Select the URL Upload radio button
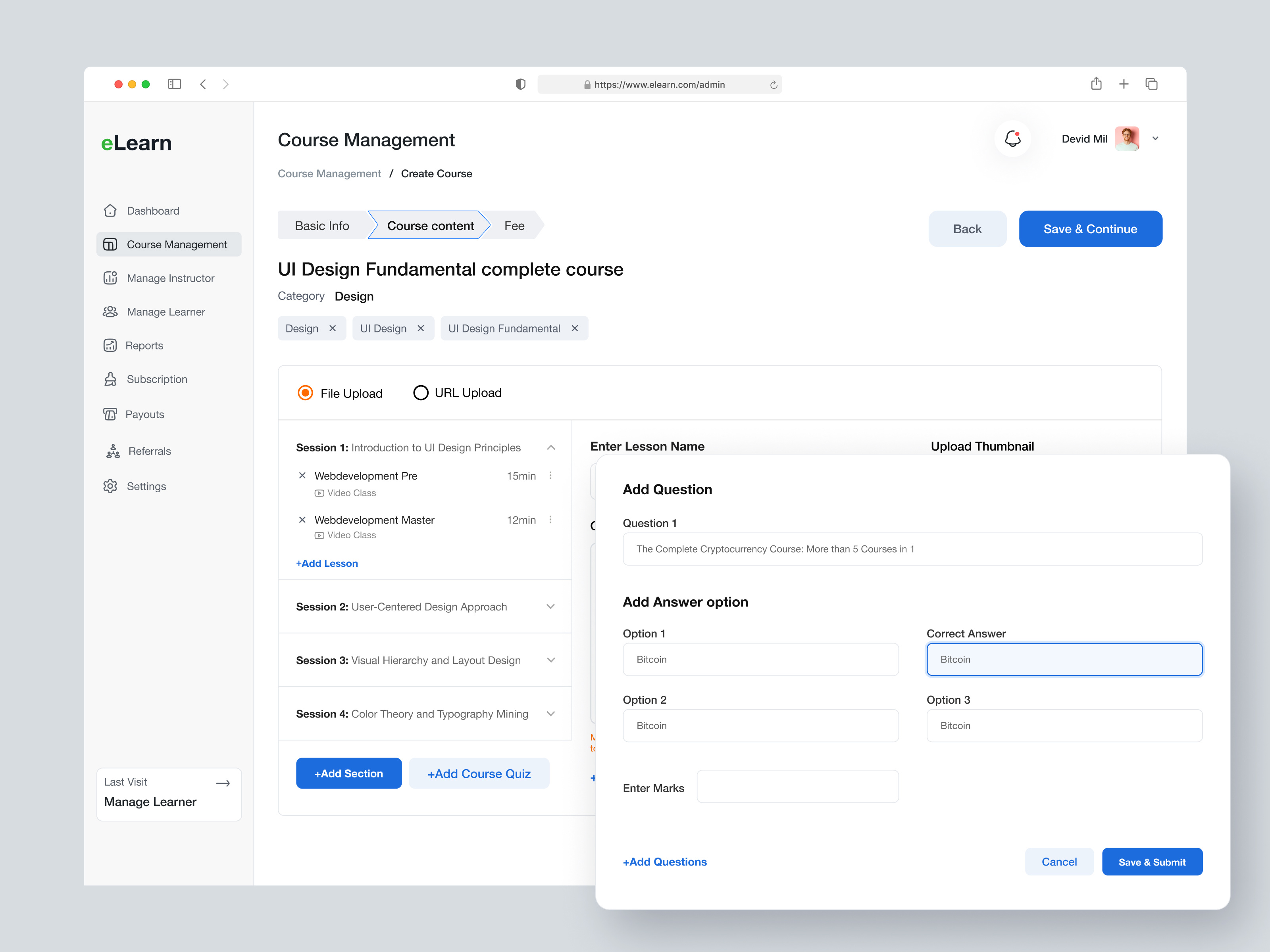 [x=420, y=393]
